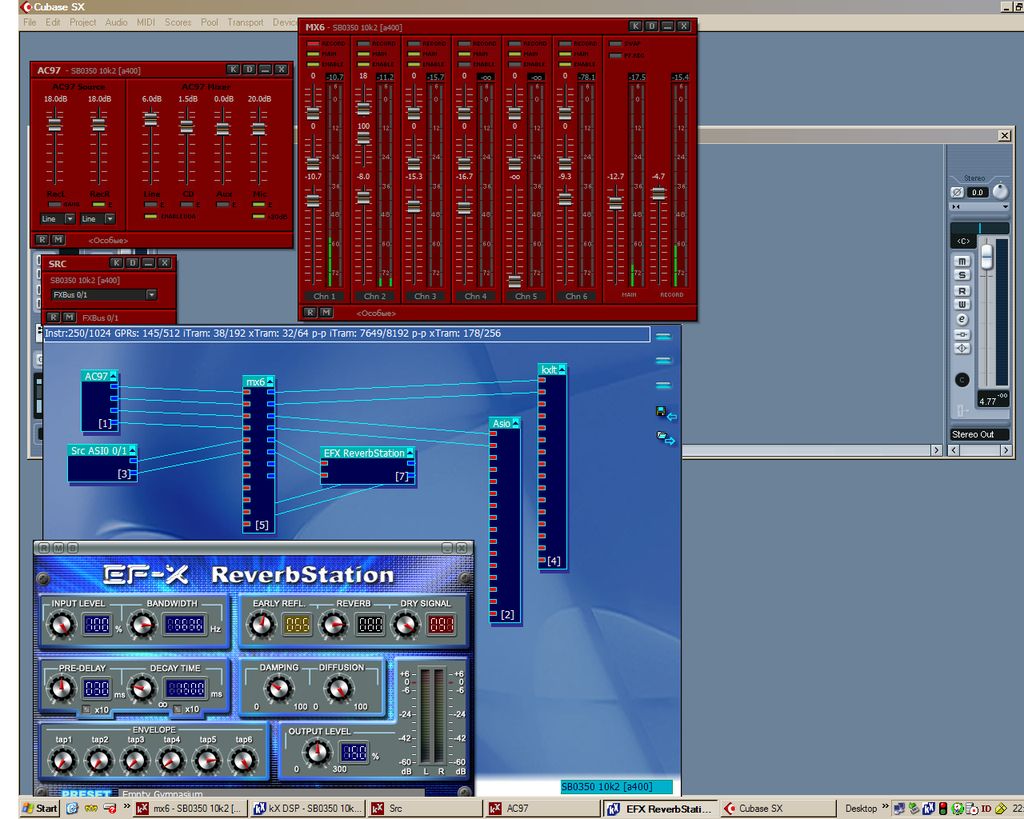Click the Bandwidth Hz value display
1024x819 pixels.
click(184, 625)
